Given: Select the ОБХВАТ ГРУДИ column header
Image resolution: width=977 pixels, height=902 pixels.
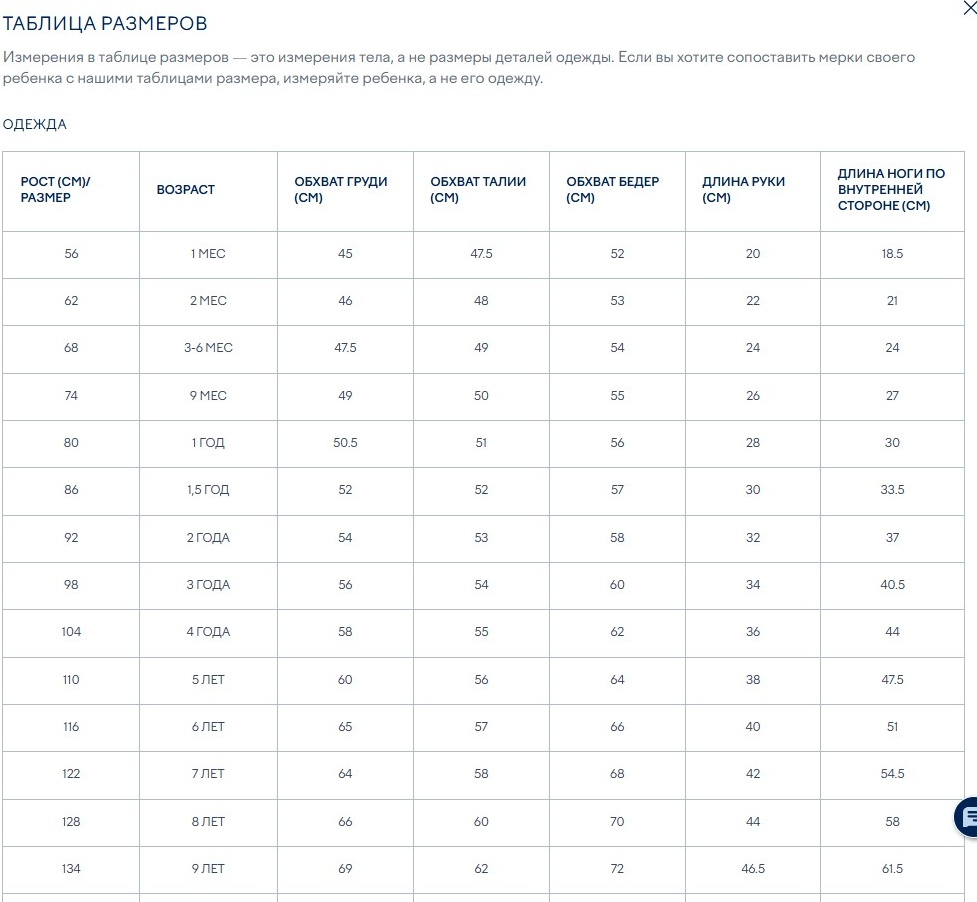Looking at the screenshot, I should tap(345, 191).
